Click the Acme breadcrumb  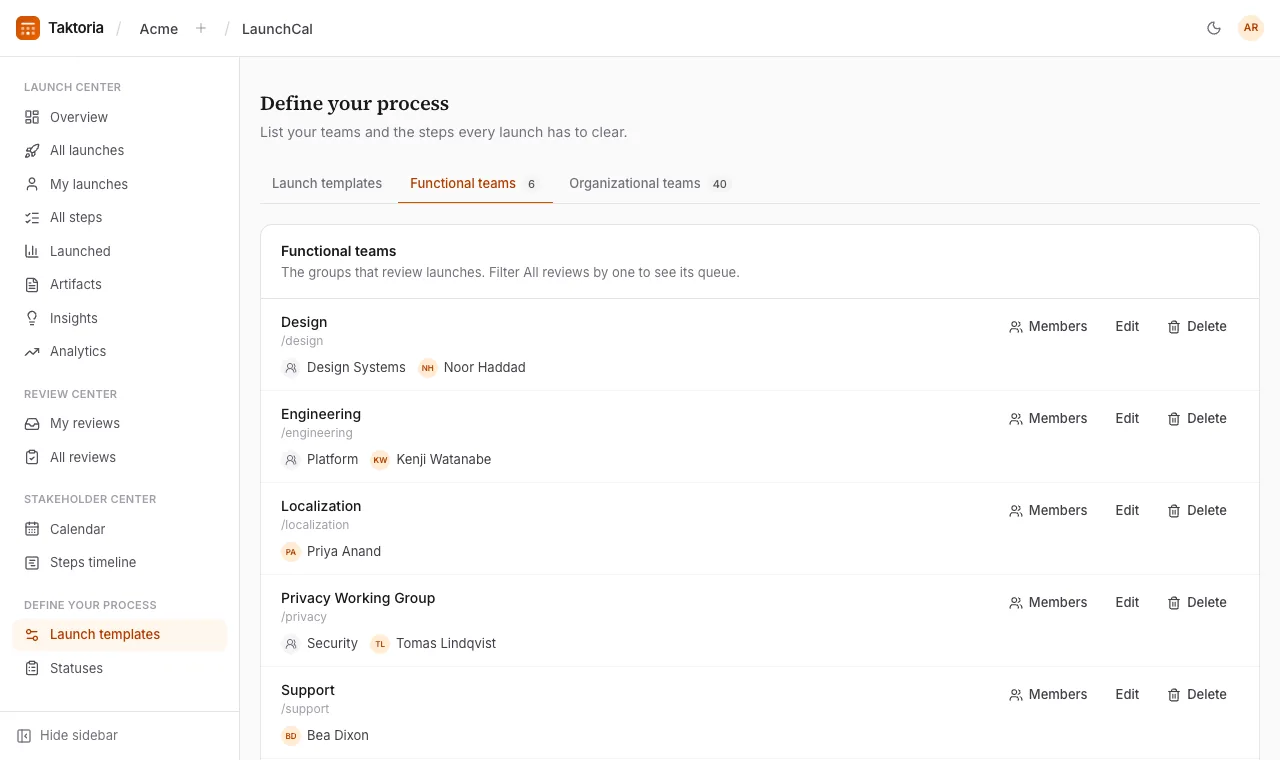pos(159,29)
